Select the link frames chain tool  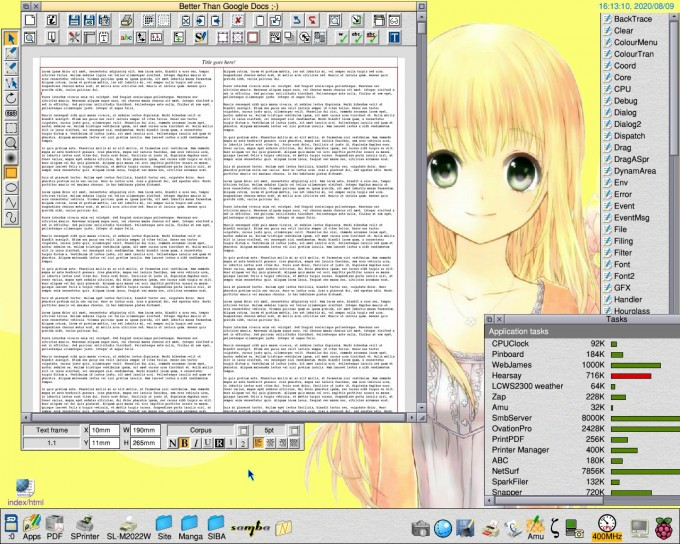pos(11,113)
